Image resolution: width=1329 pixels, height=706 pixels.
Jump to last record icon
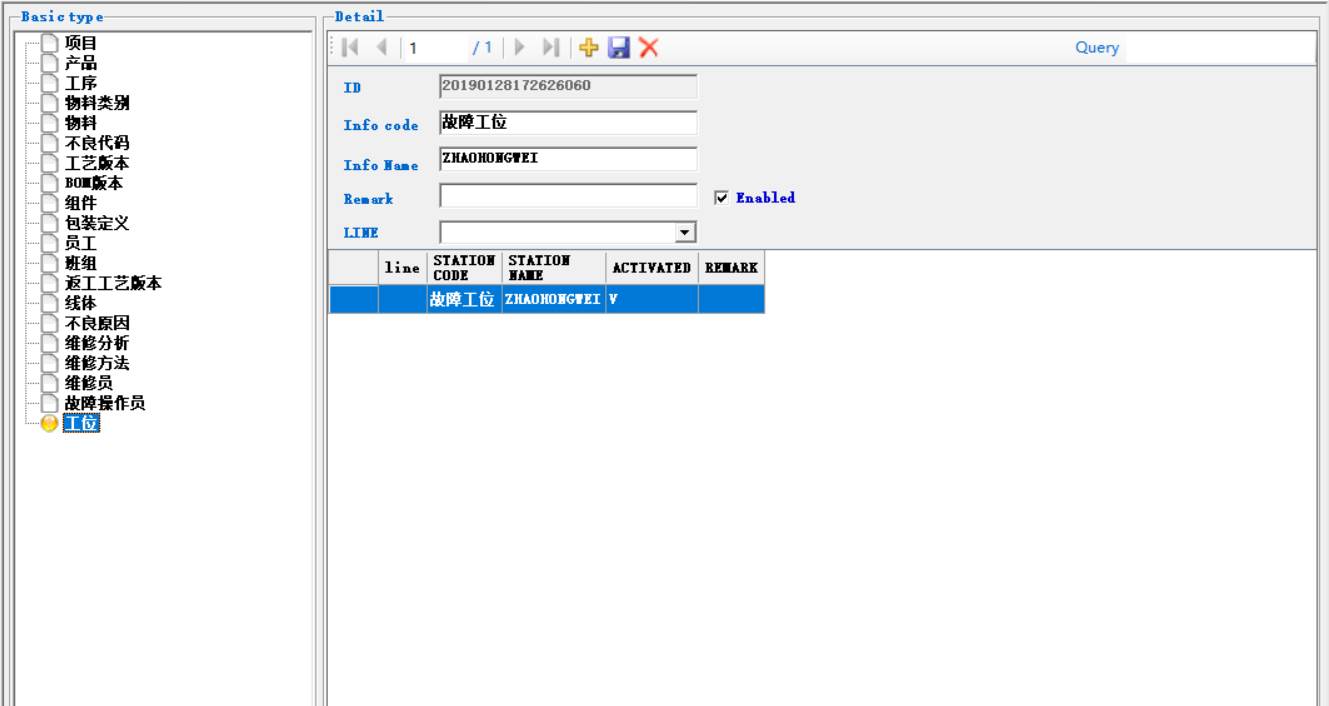(550, 48)
